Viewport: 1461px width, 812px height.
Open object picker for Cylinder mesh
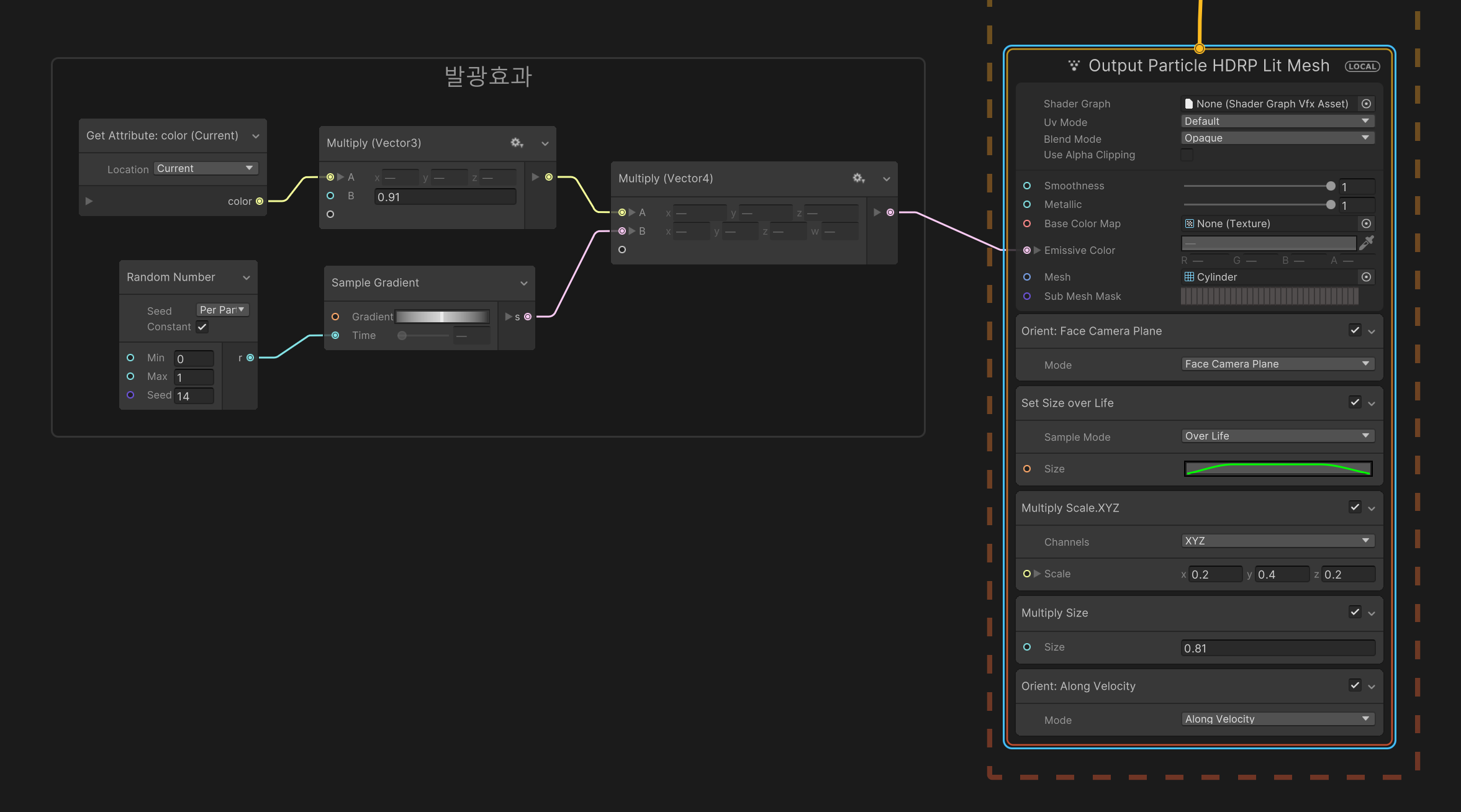pyautogui.click(x=1366, y=277)
